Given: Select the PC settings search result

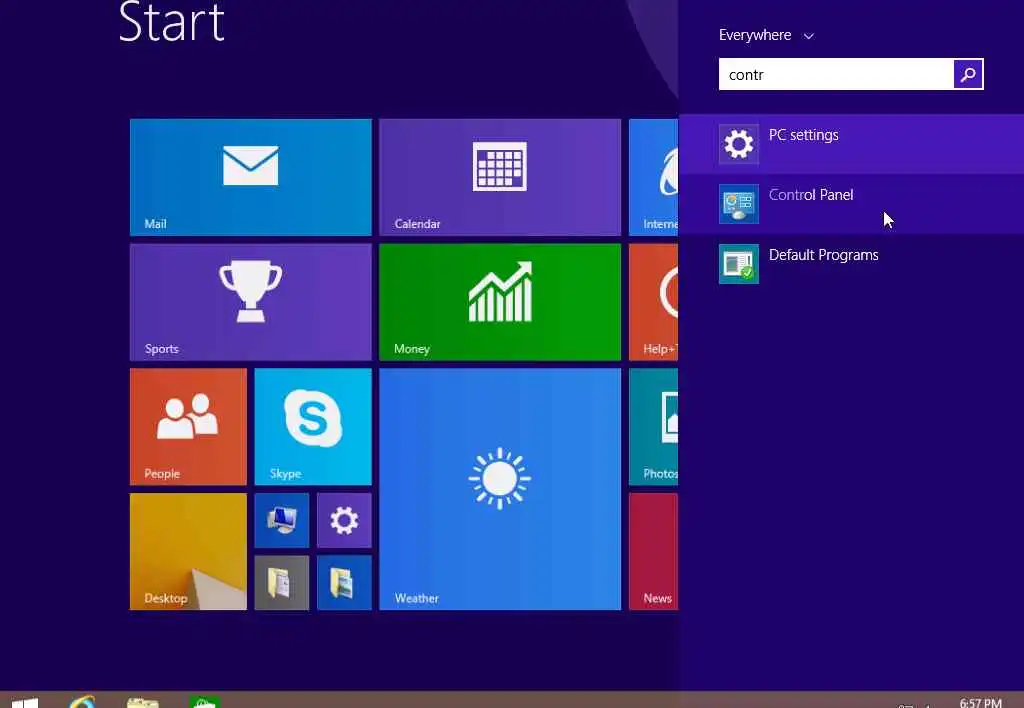Looking at the screenshot, I should click(x=852, y=144).
